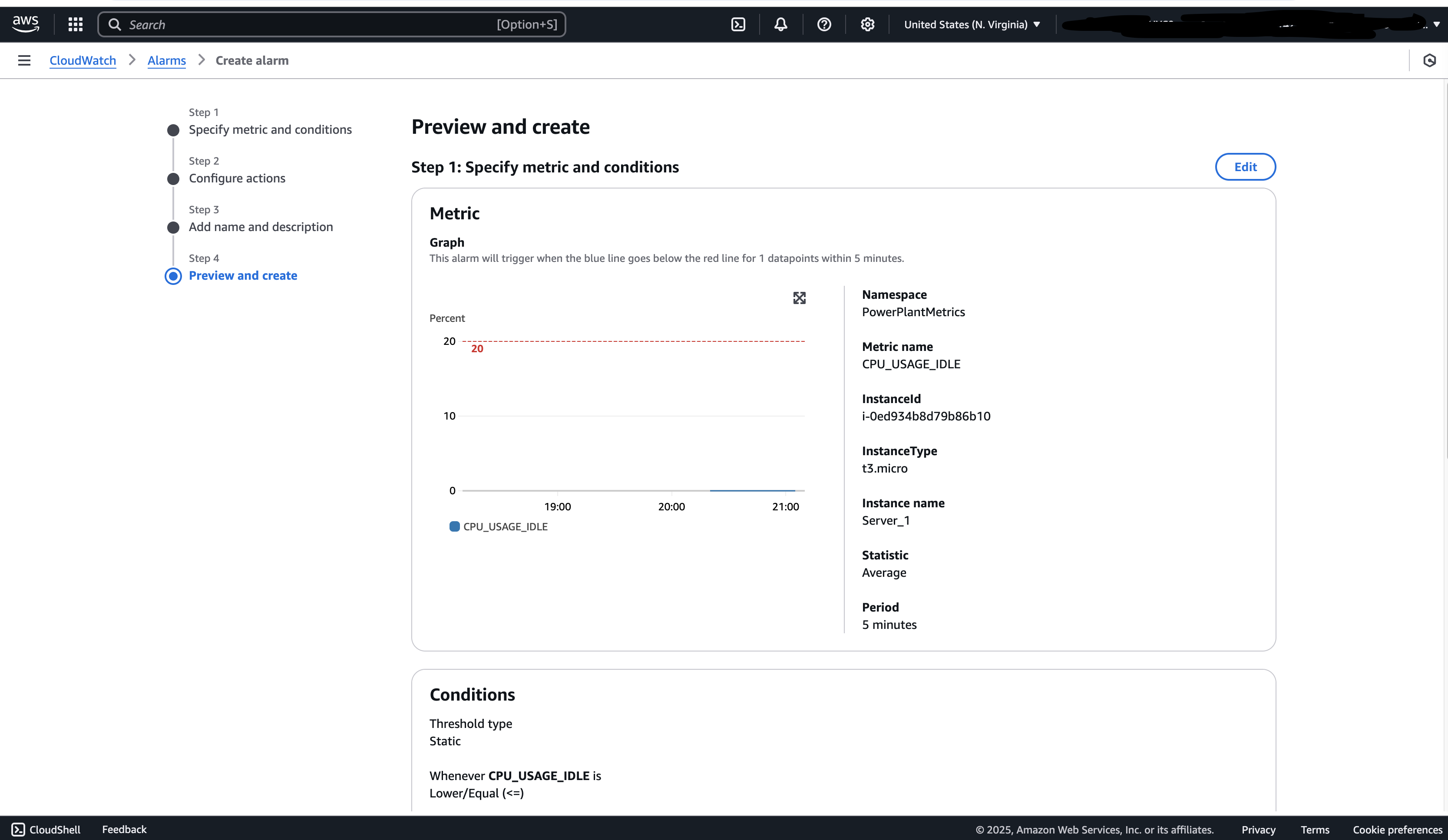1448x840 pixels.
Task: Go to CloudWatch breadcrumb link
Action: pos(83,60)
